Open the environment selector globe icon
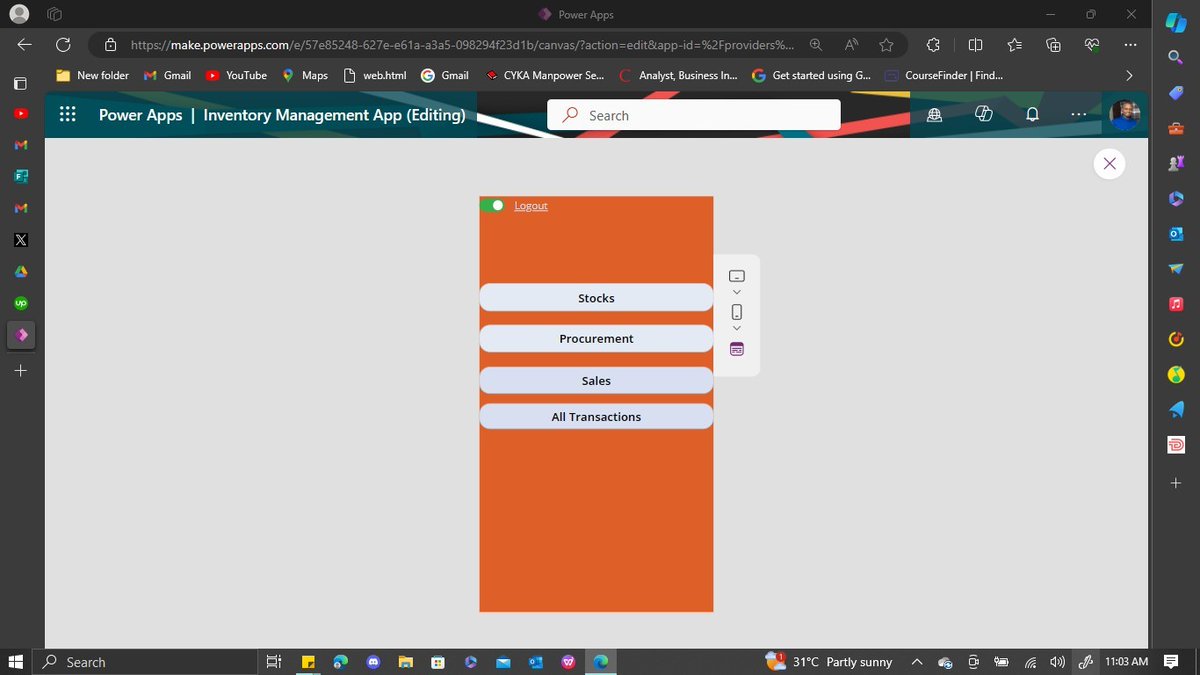Screen dimensions: 1200x675 point(934,114)
